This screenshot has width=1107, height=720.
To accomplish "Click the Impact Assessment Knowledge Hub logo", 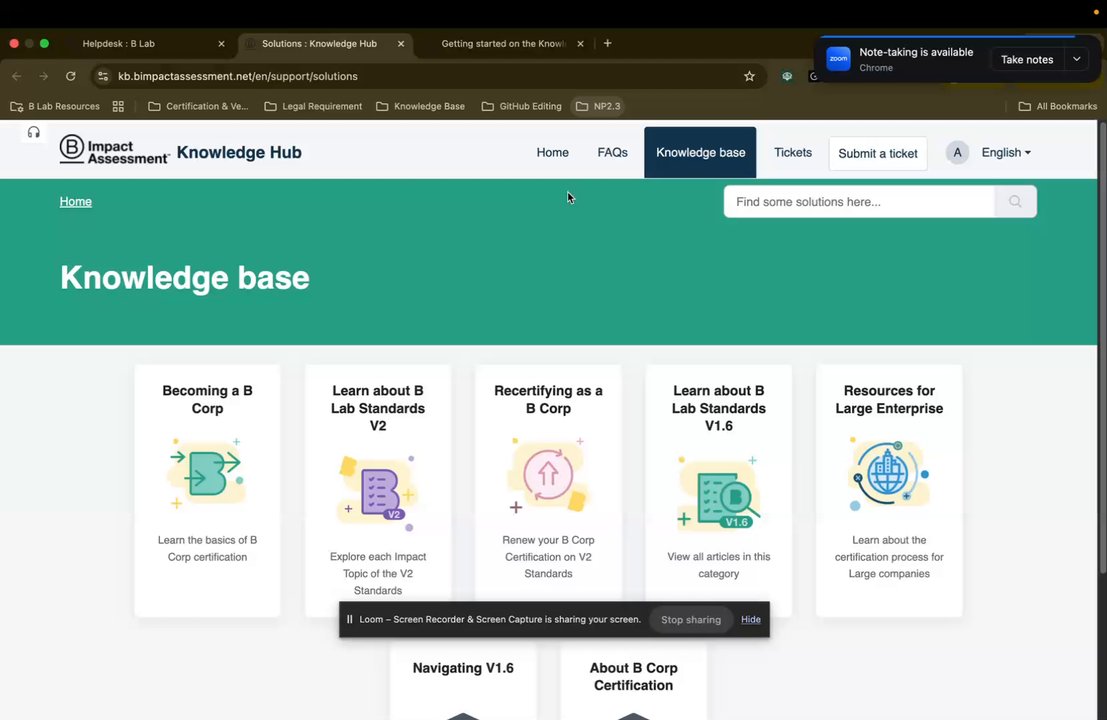I will [x=181, y=150].
